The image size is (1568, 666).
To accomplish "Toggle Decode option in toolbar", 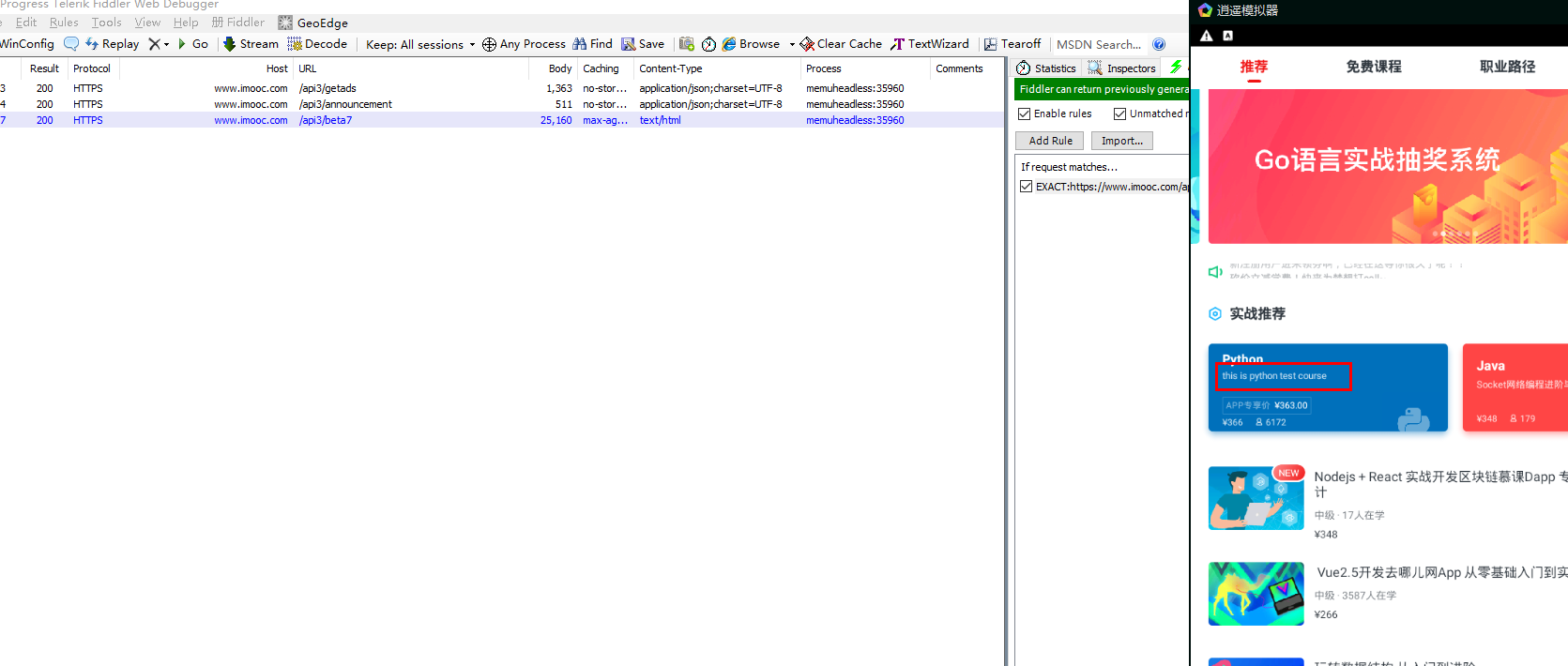I will tap(317, 44).
